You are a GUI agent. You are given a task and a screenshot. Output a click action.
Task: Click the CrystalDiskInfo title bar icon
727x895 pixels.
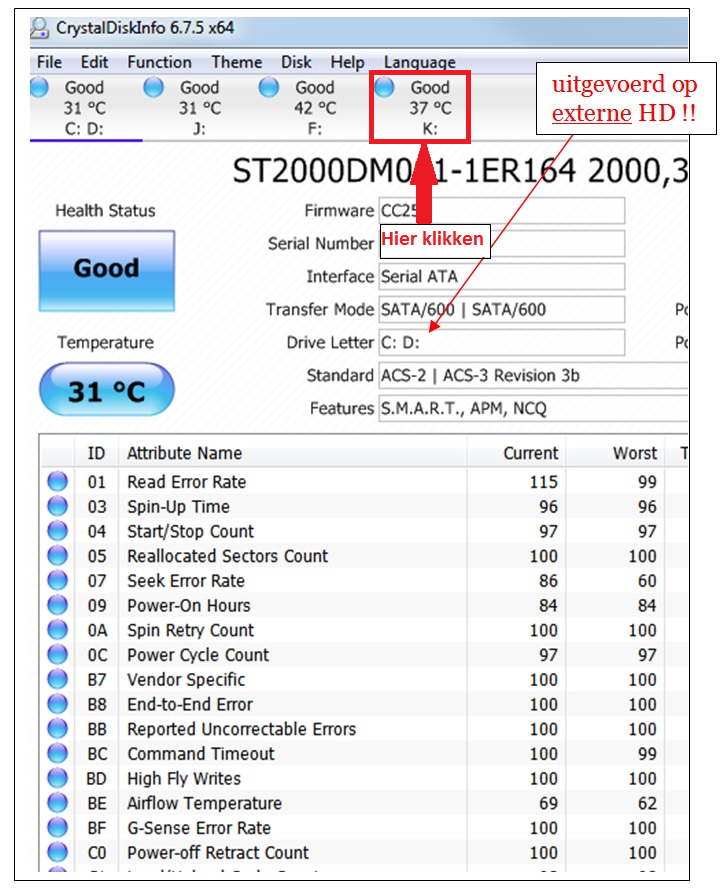point(40,28)
